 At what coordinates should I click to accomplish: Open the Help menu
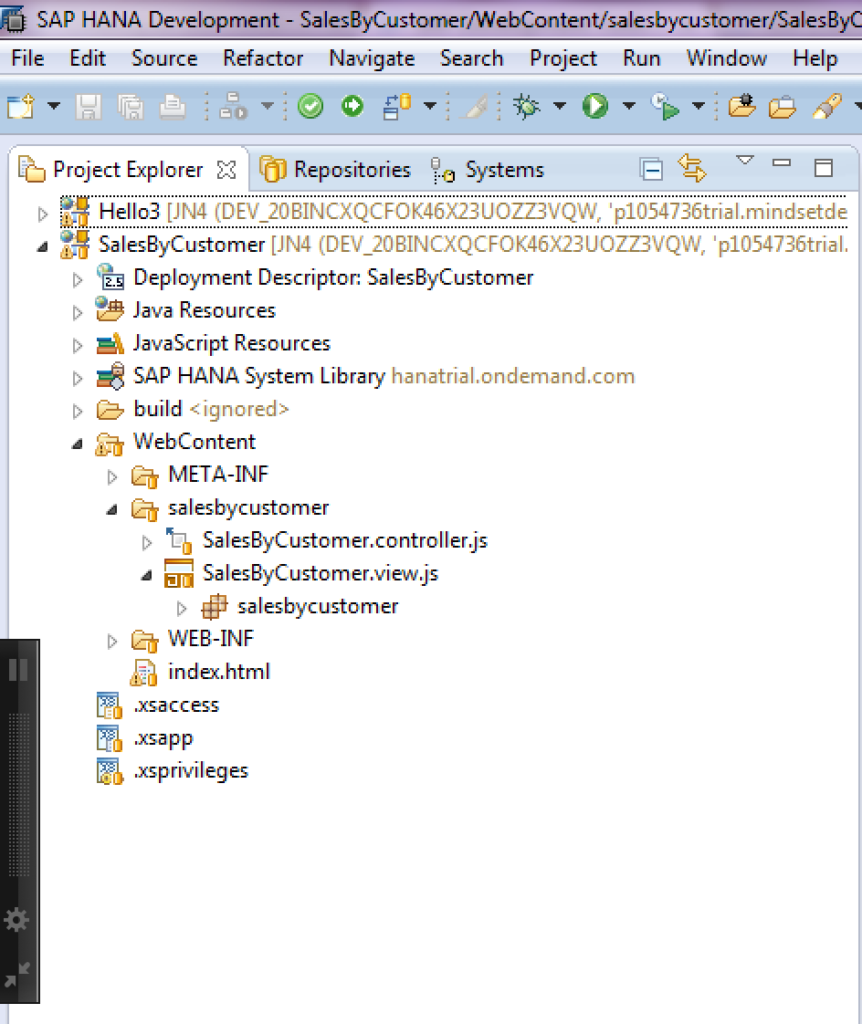(x=815, y=59)
